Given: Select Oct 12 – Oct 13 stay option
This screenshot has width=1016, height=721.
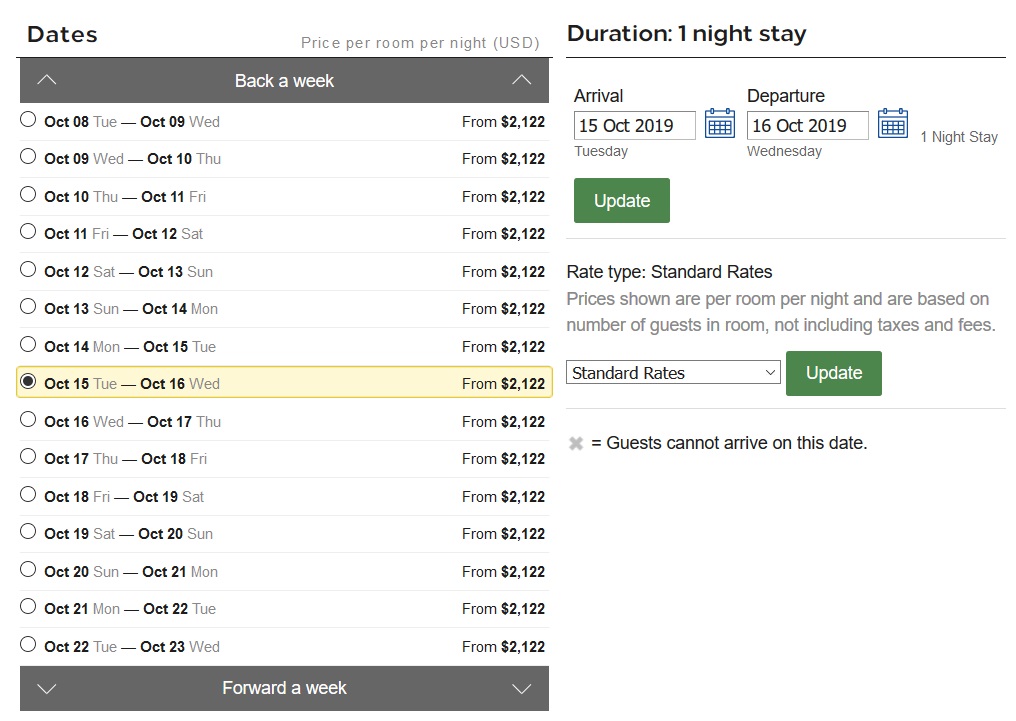Looking at the screenshot, I should pyautogui.click(x=28, y=270).
